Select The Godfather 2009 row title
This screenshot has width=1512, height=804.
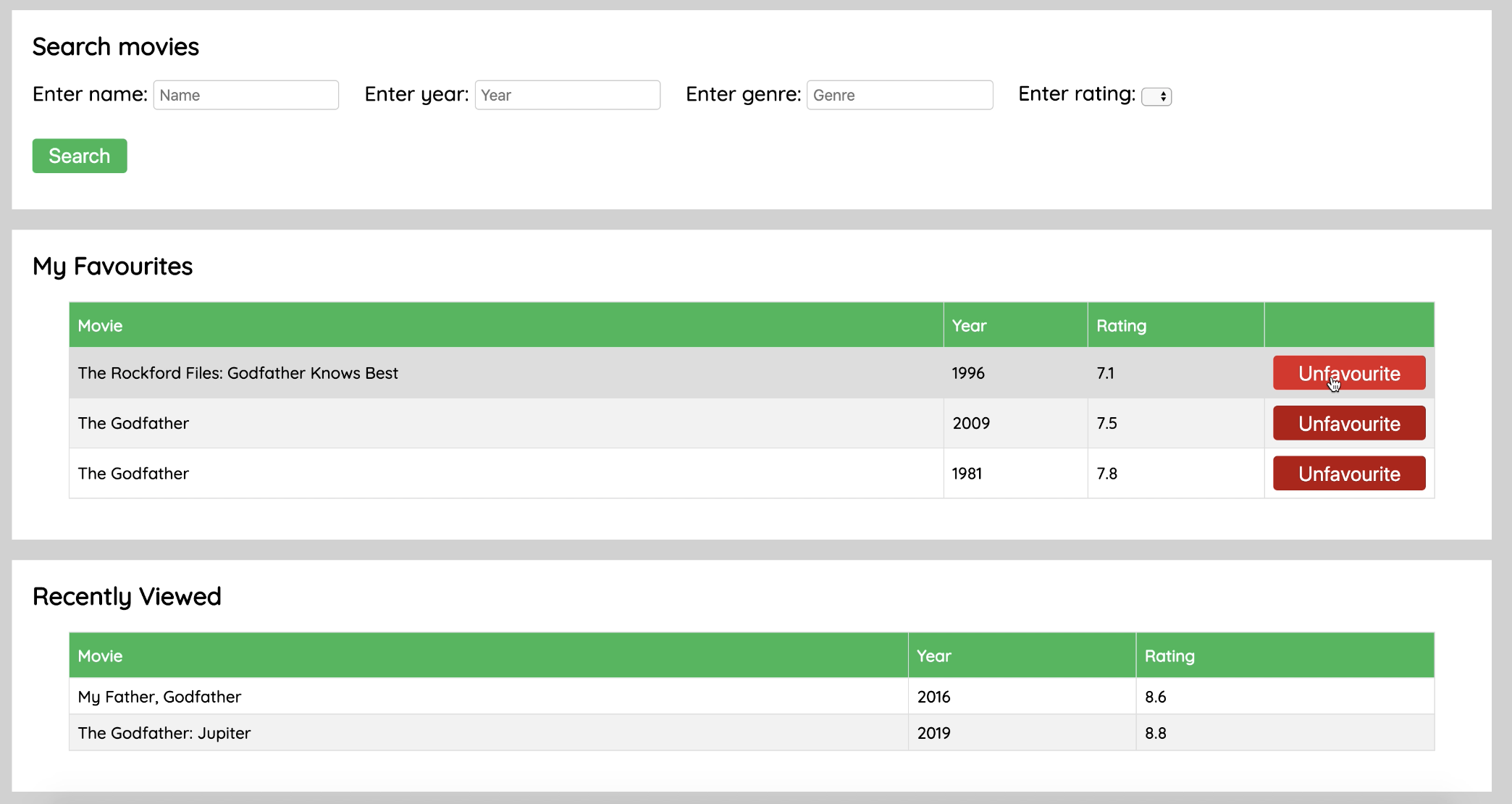[133, 423]
